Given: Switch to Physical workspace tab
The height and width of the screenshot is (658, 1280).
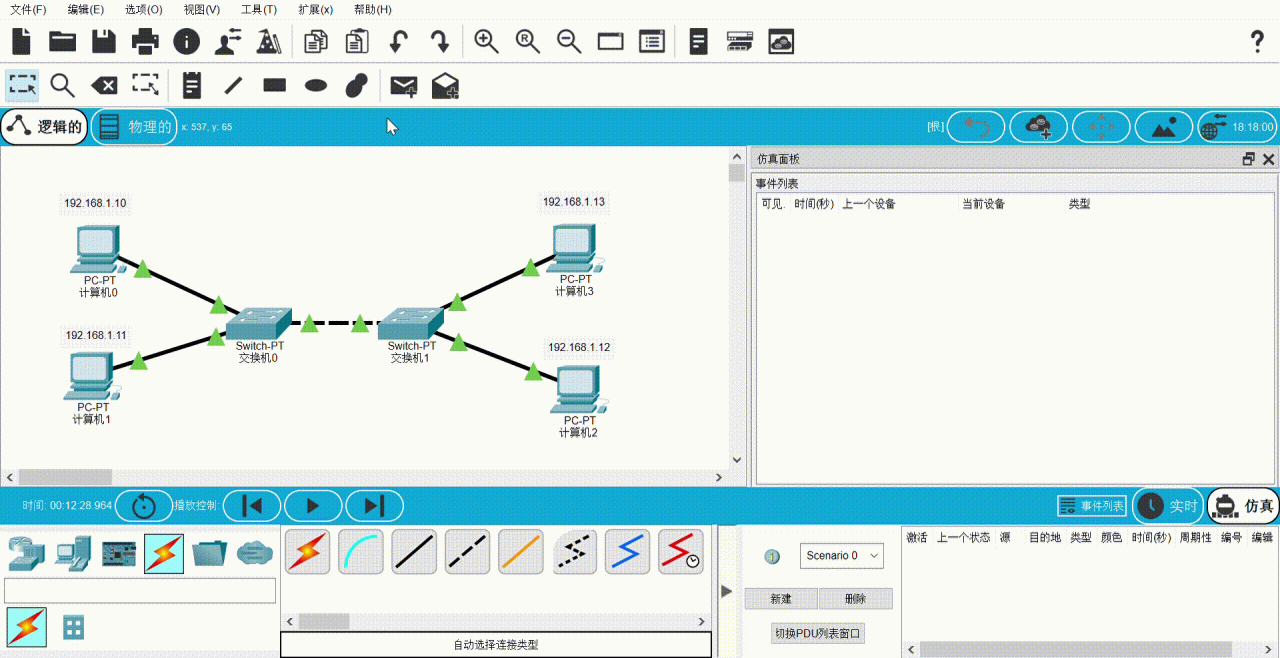Looking at the screenshot, I should click(135, 127).
